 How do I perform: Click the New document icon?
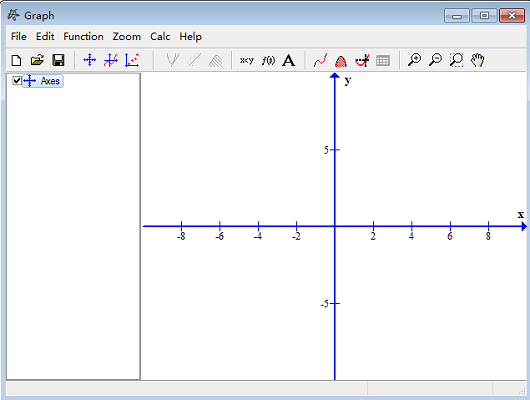(x=16, y=61)
